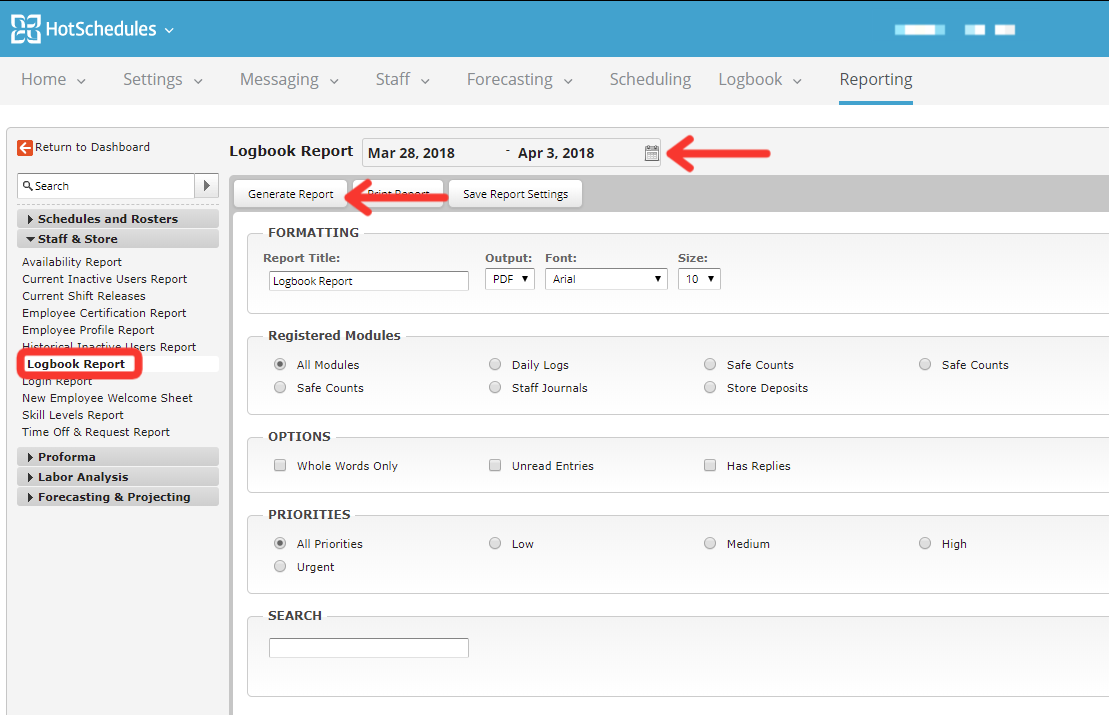Click the report Search input field
1109x715 pixels.
pyautogui.click(x=368, y=648)
